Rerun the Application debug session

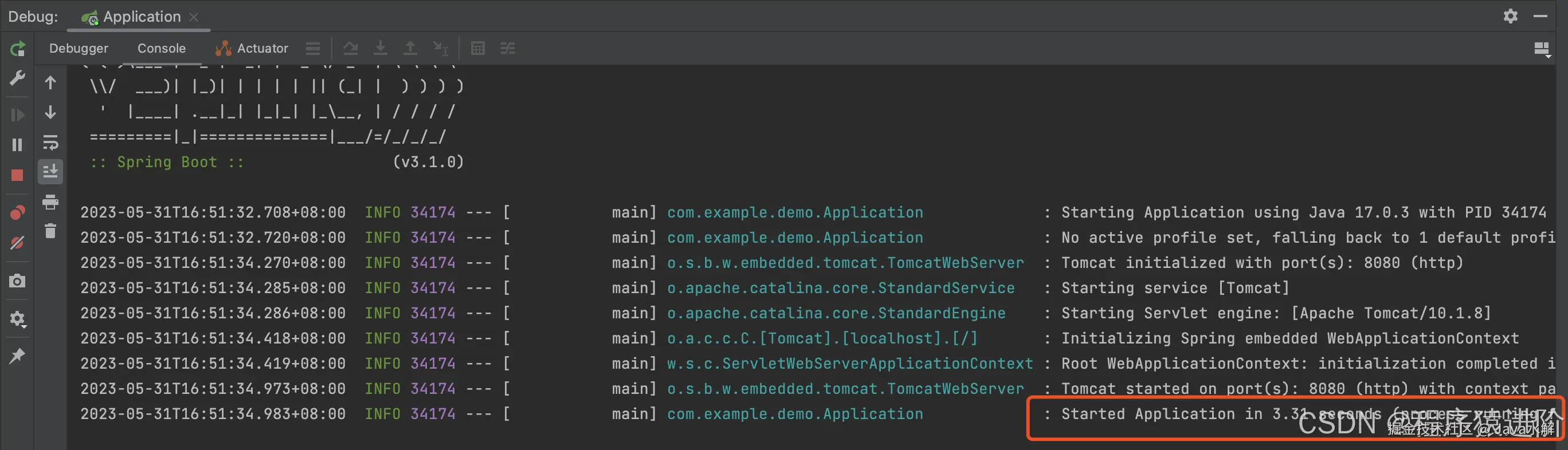tap(18, 49)
